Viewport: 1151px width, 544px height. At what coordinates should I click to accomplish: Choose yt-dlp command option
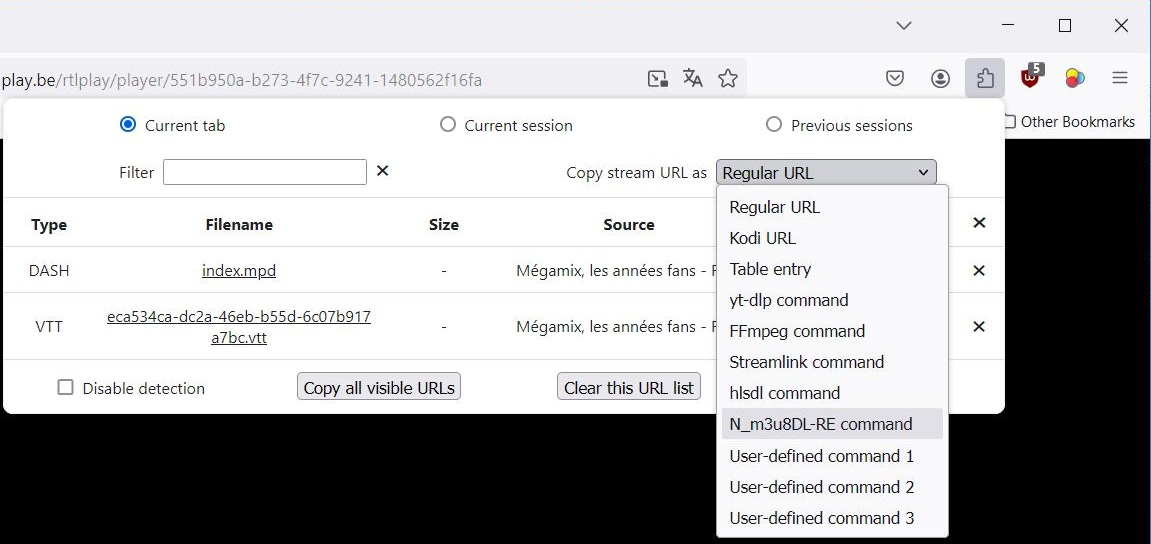click(789, 300)
